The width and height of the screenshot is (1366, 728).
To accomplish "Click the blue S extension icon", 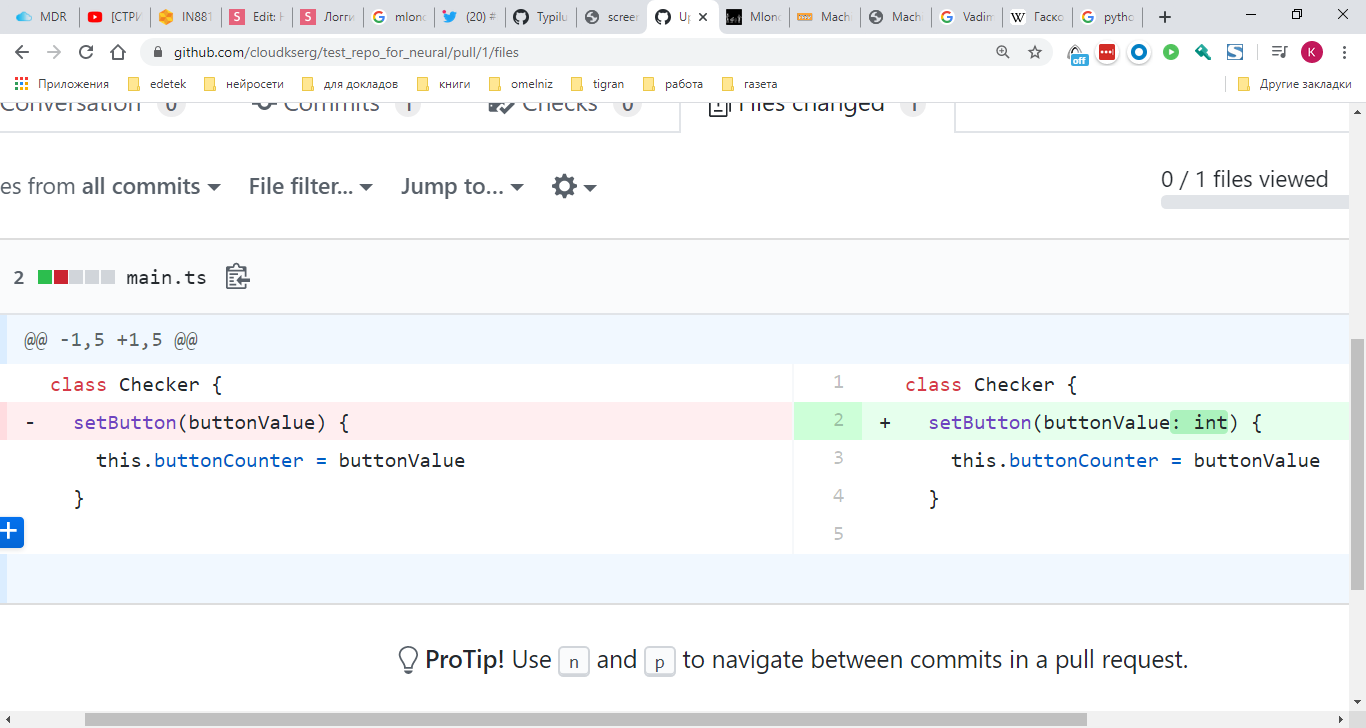I will tap(1235, 52).
